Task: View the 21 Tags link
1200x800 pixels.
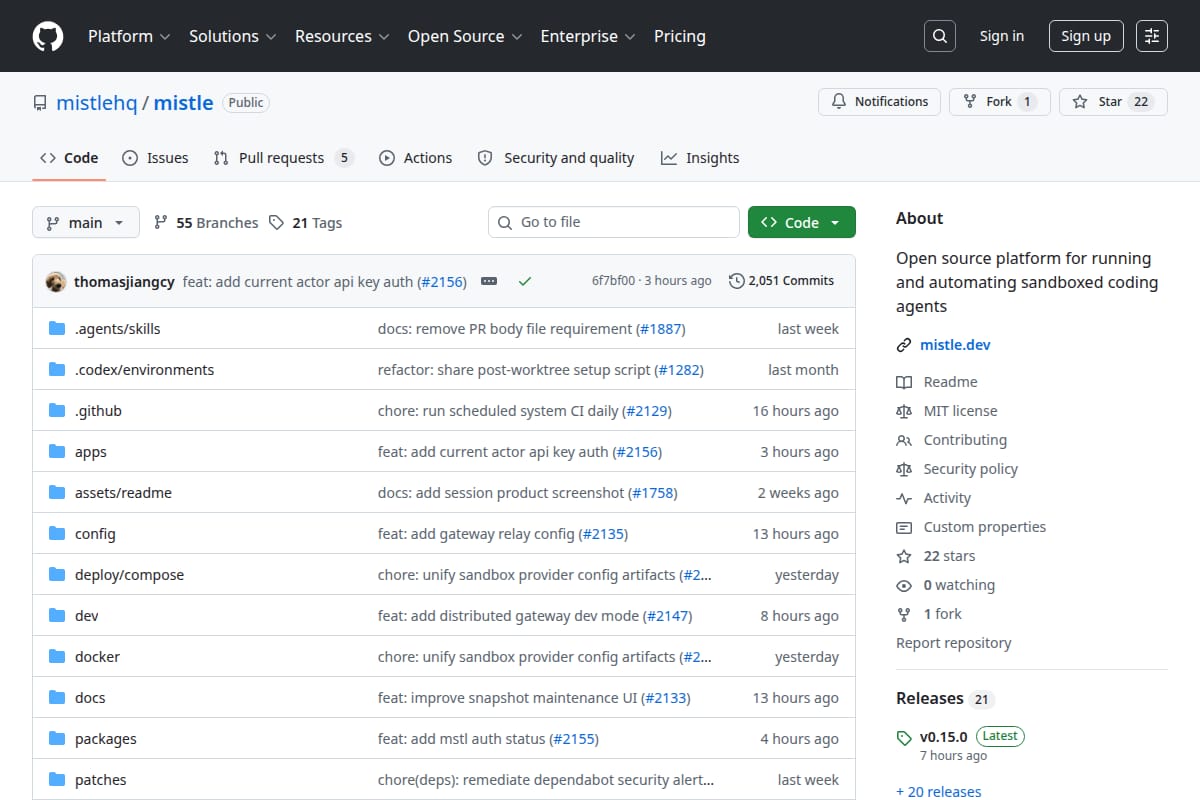Action: pyautogui.click(x=306, y=223)
